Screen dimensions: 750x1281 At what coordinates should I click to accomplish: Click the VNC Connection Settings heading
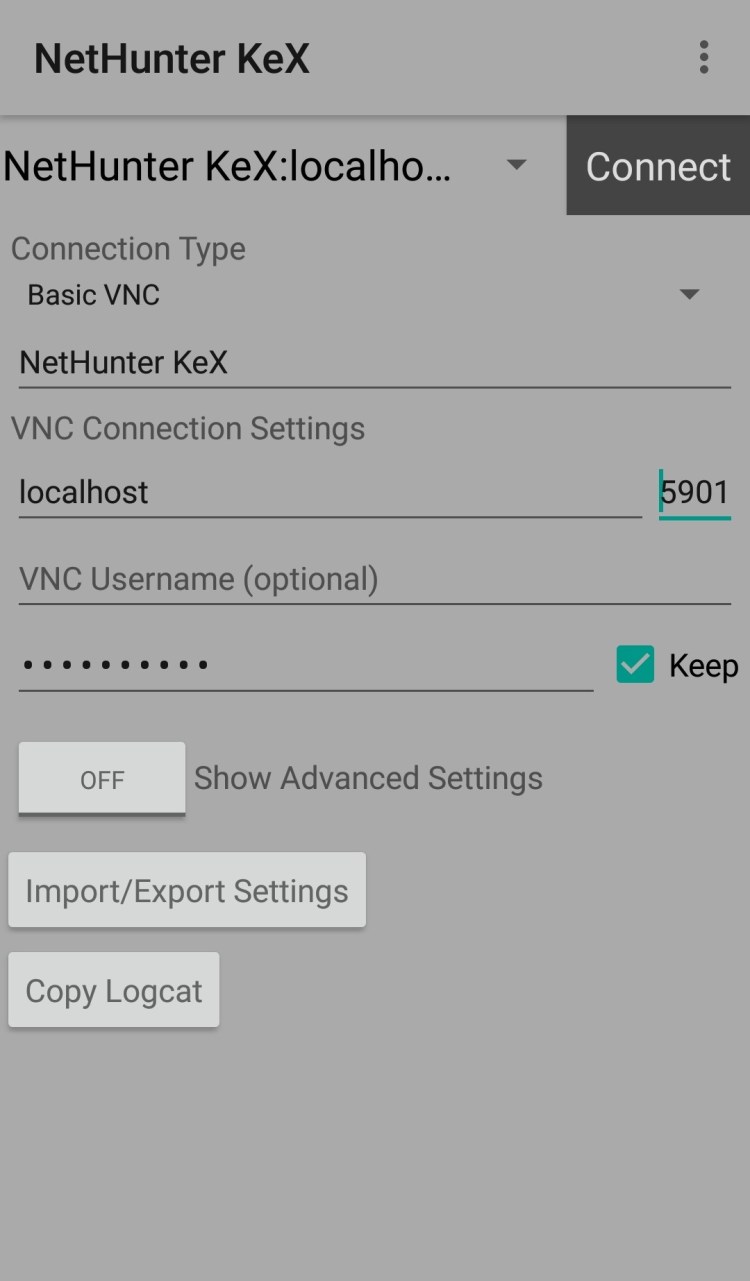(x=188, y=429)
